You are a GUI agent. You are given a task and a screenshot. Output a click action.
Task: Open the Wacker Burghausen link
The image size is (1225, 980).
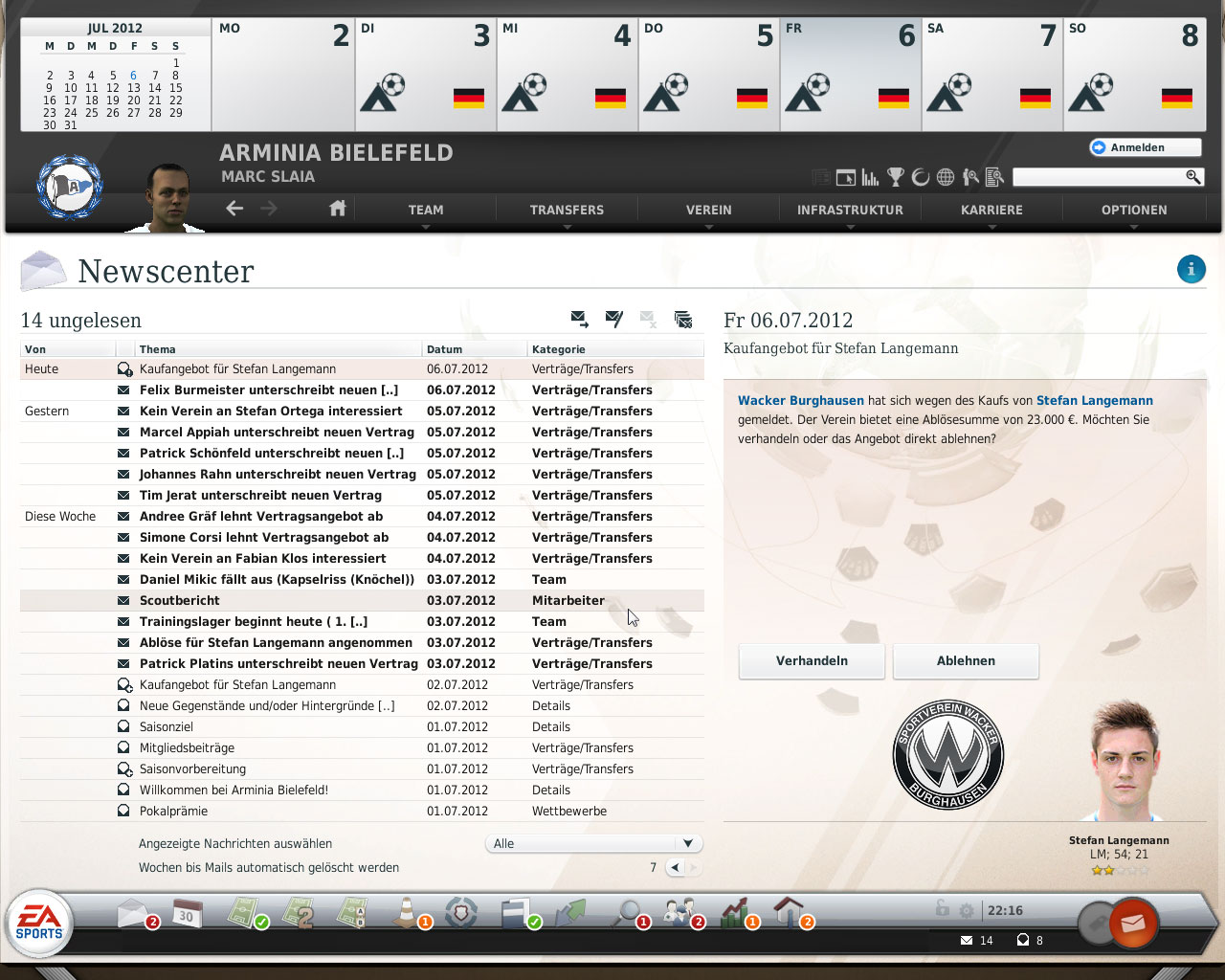pos(800,401)
